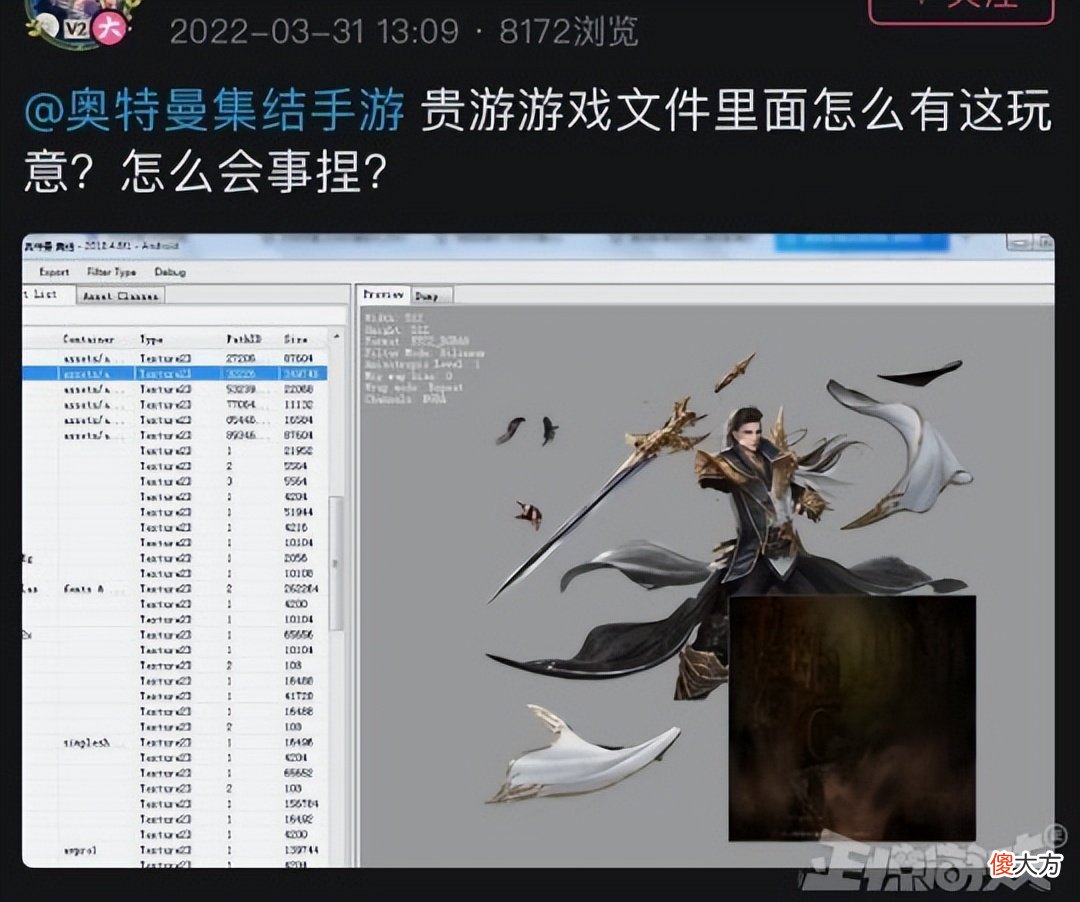Viewport: 1080px width, 902px height.
Task: Click the V2 level badge by the avatar
Action: click(76, 28)
